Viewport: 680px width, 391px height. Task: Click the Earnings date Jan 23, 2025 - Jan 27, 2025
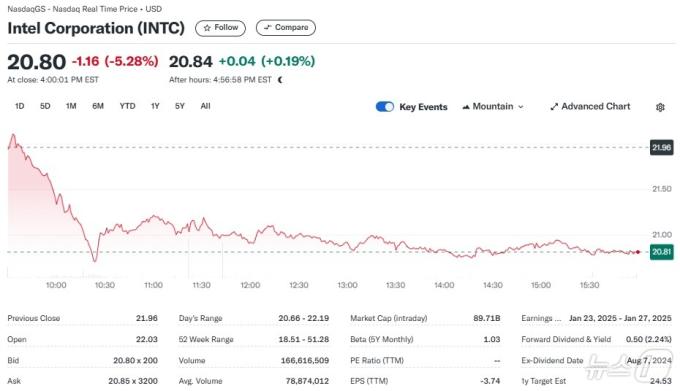tap(620, 318)
